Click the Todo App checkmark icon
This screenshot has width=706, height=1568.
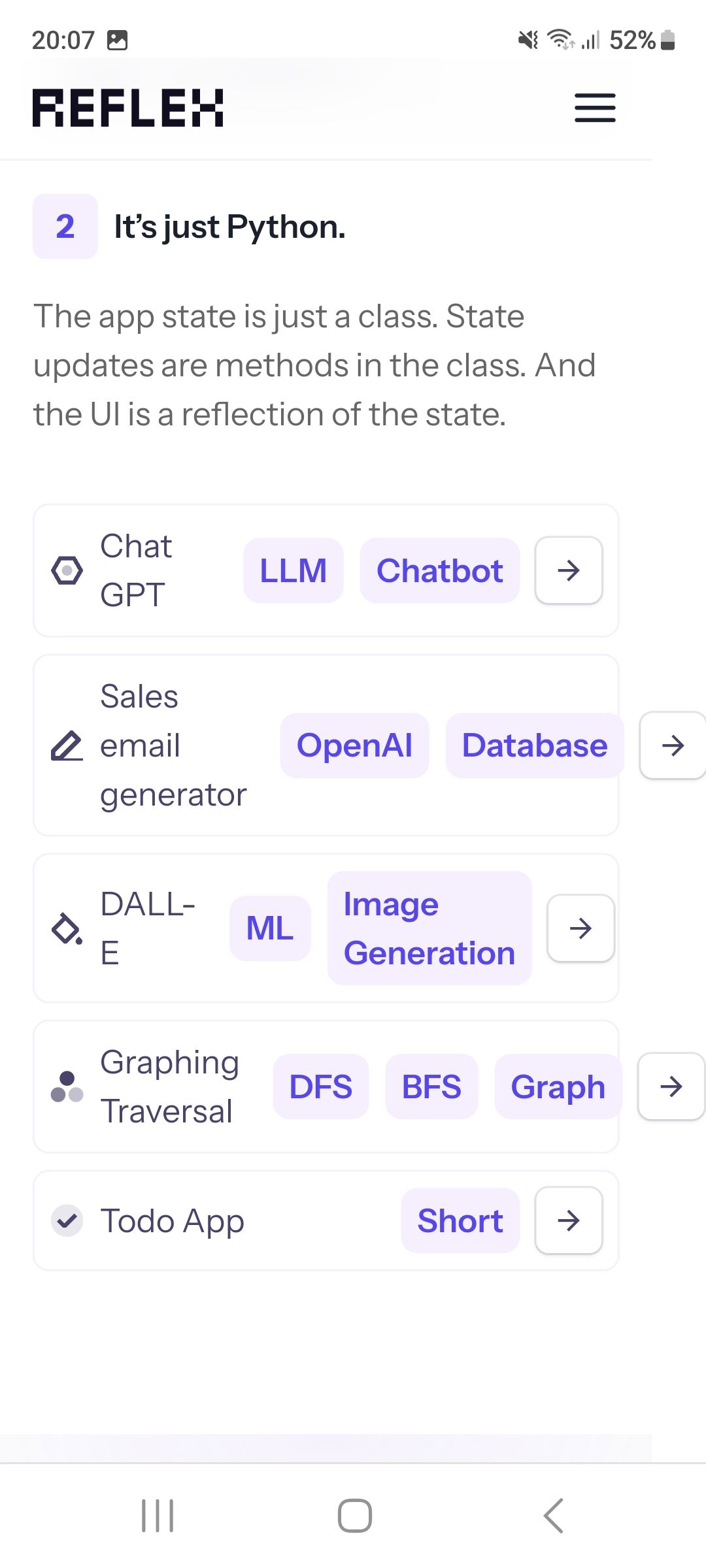tap(67, 1220)
